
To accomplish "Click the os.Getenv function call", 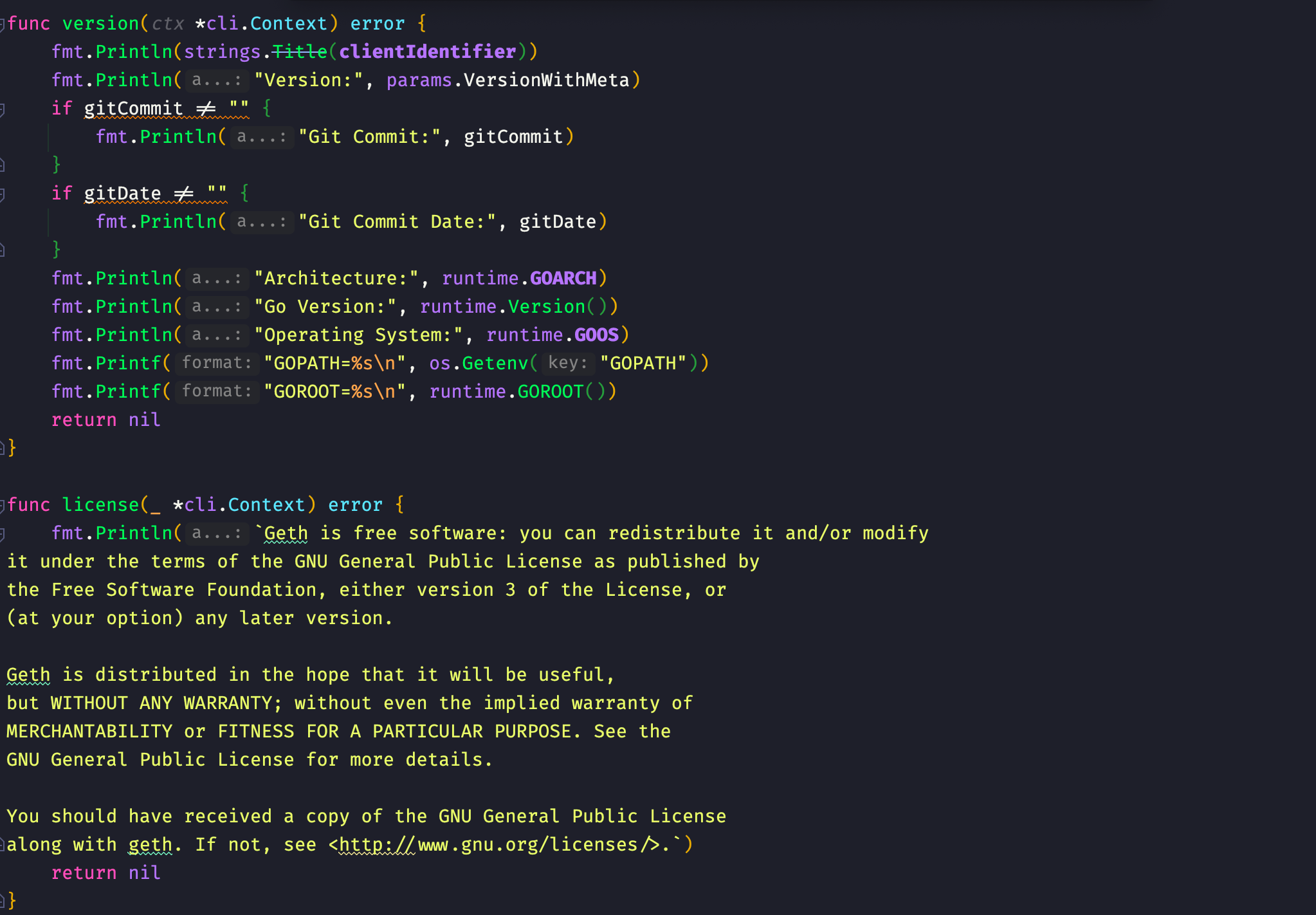I will coord(478,364).
